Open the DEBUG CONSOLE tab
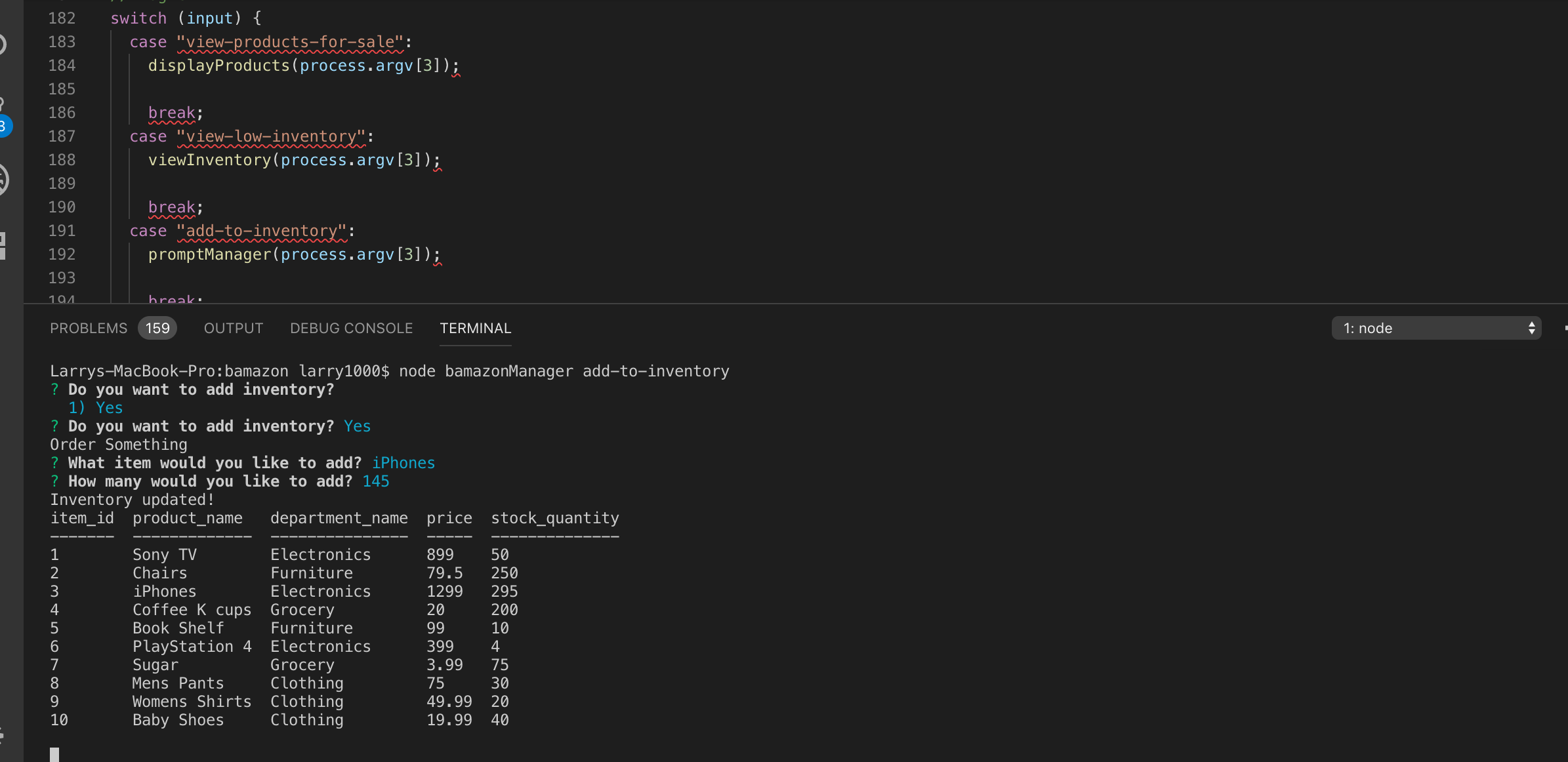This screenshot has height=762, width=1568. point(351,328)
